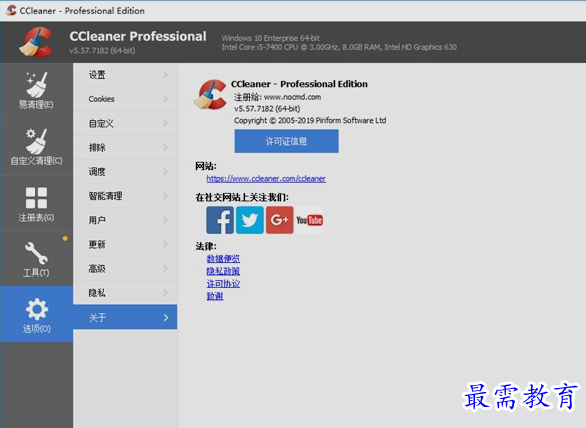Viewport: 586px width, 428px height.
Task: Open the 设置 (Settings) options page
Action: (x=125, y=75)
